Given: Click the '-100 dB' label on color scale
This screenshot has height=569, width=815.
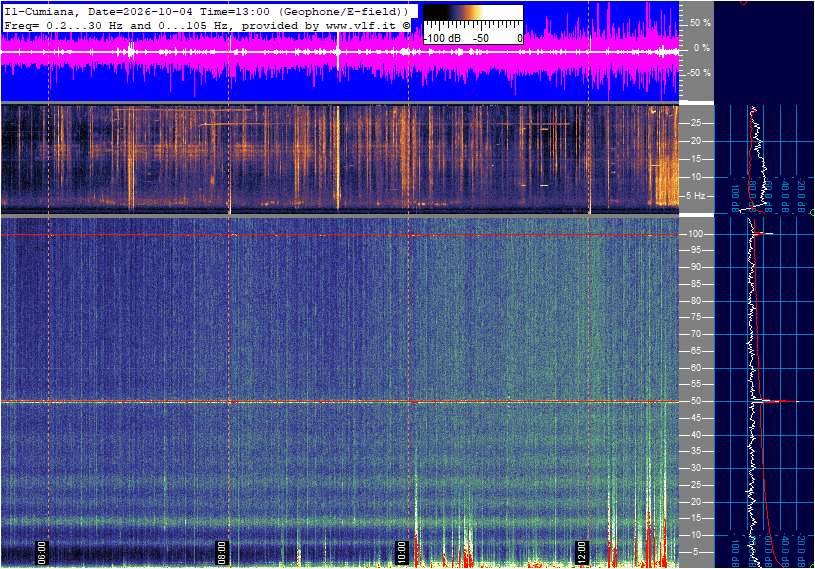Looking at the screenshot, I should coord(442,38).
